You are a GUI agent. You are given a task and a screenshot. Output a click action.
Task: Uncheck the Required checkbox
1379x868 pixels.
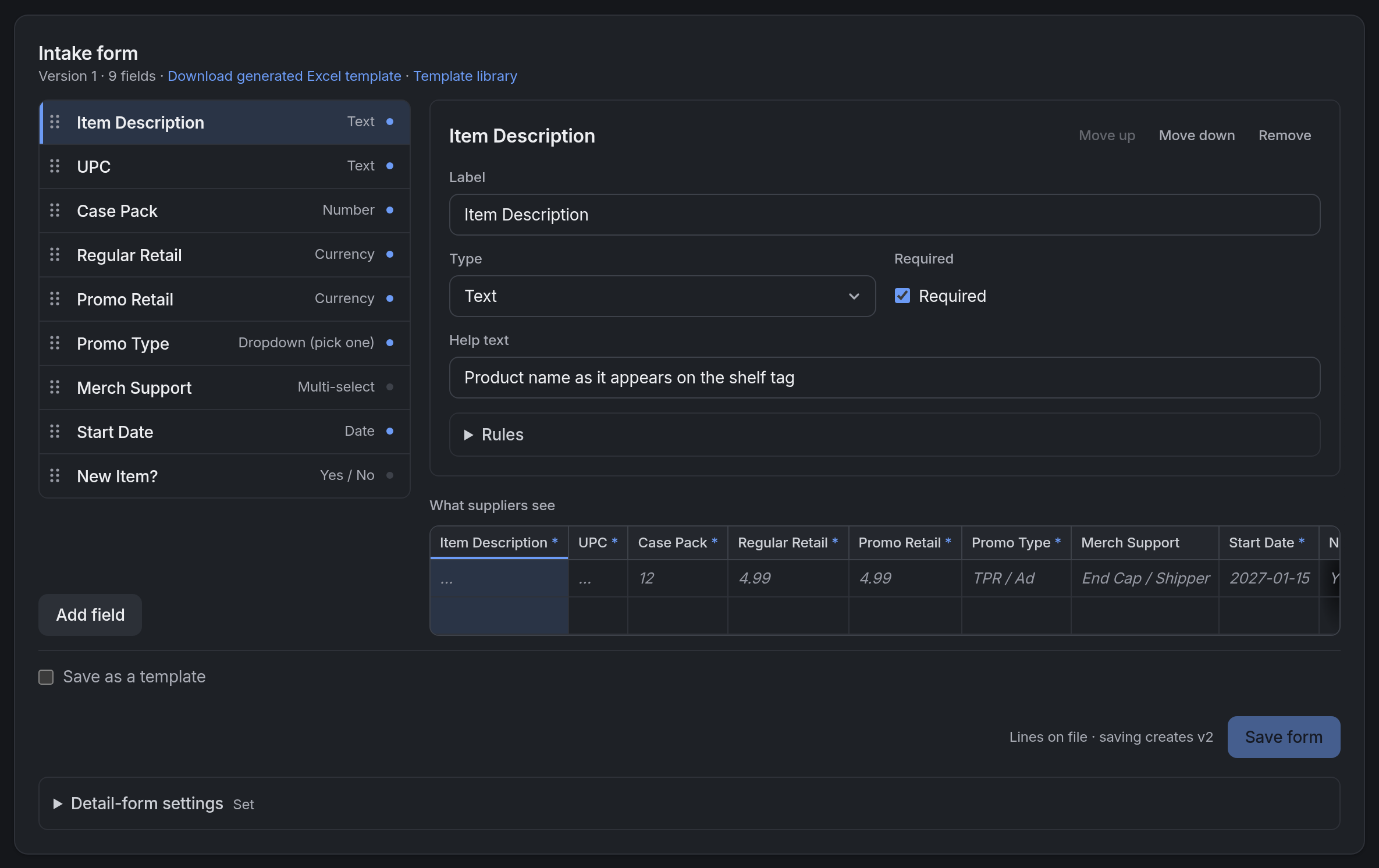coord(902,296)
